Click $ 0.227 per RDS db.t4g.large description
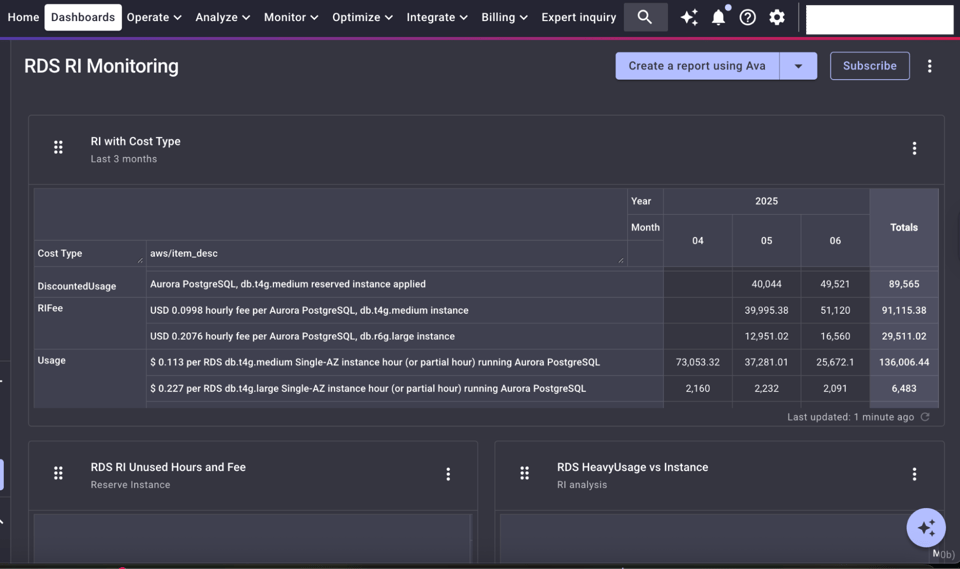This screenshot has height=569, width=960. (x=404, y=388)
